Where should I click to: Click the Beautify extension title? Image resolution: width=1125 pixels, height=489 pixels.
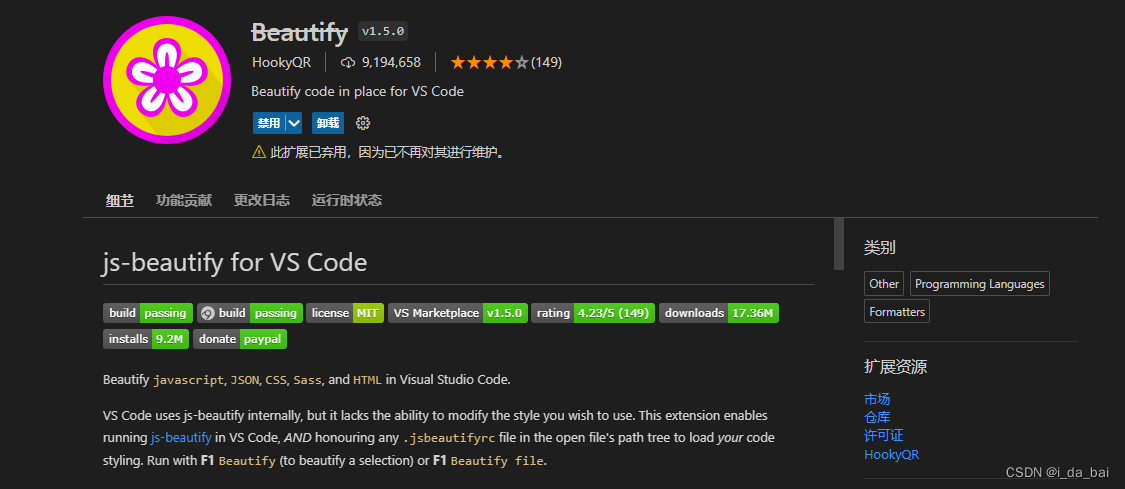point(300,32)
